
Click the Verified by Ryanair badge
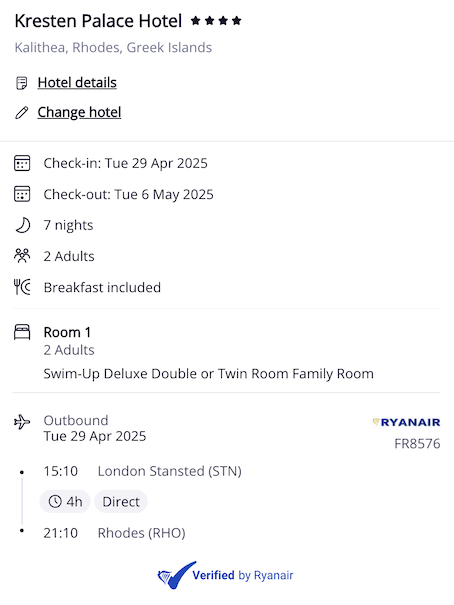tap(226, 575)
